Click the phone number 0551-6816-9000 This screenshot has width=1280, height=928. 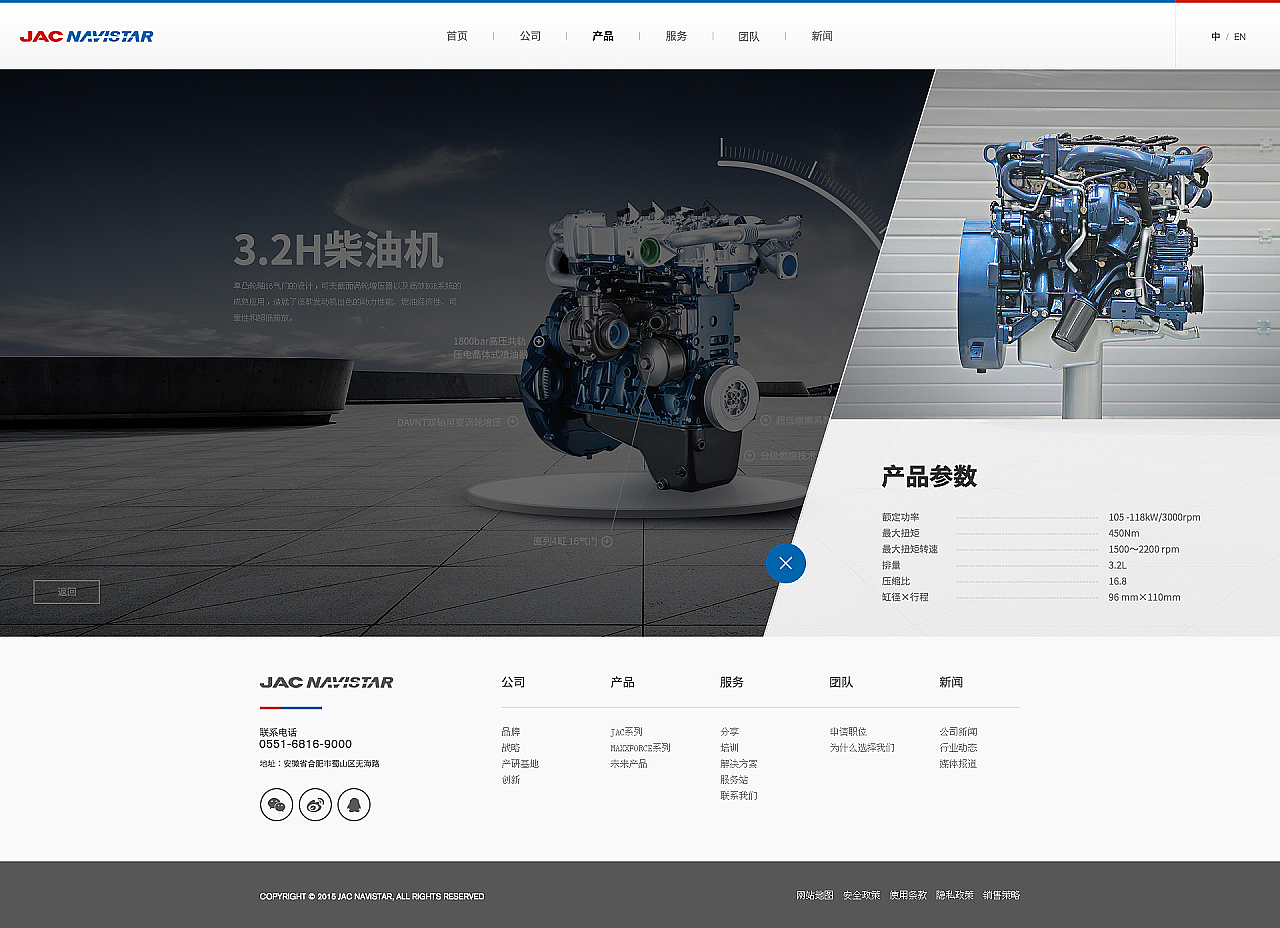click(x=305, y=744)
